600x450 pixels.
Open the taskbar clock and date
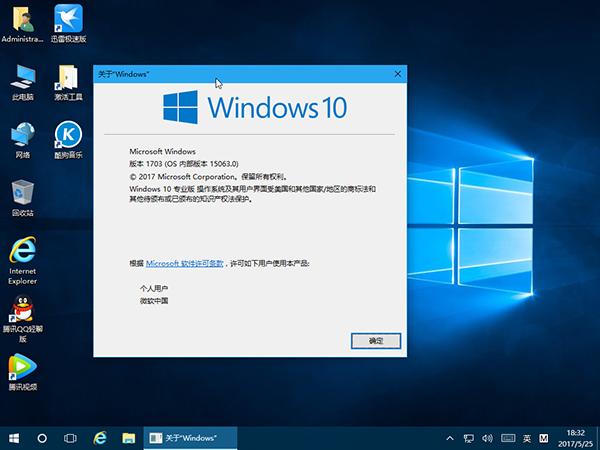[x=577, y=438]
